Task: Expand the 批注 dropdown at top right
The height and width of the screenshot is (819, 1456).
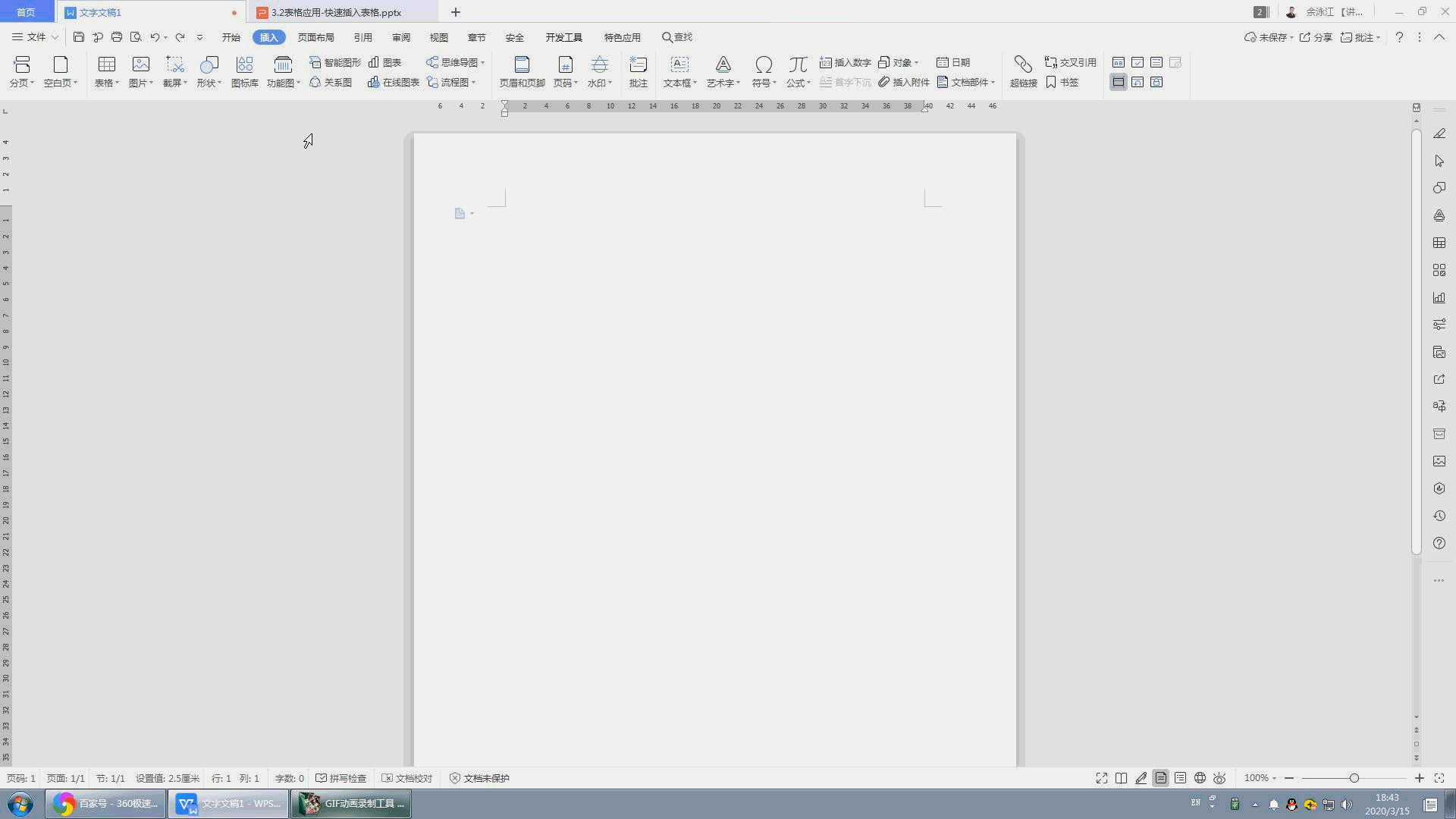Action: 1378,37
